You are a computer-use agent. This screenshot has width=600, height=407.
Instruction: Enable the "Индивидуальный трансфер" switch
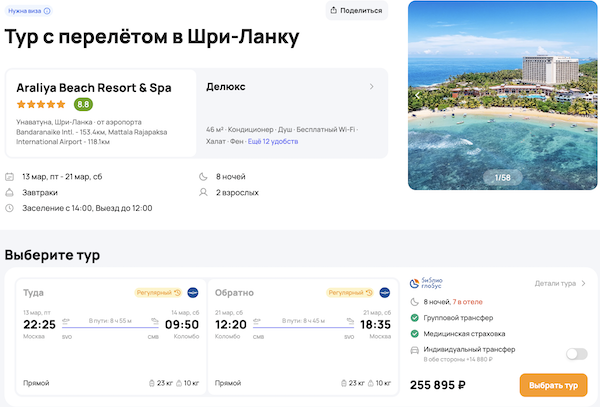575,353
